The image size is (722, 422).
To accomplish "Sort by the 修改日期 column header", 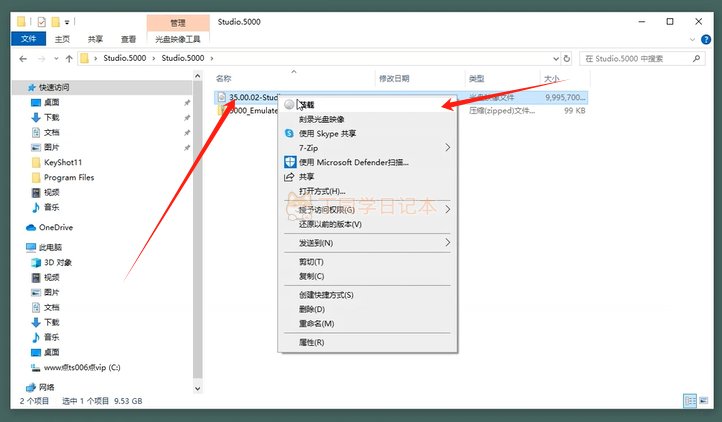I will click(x=393, y=78).
